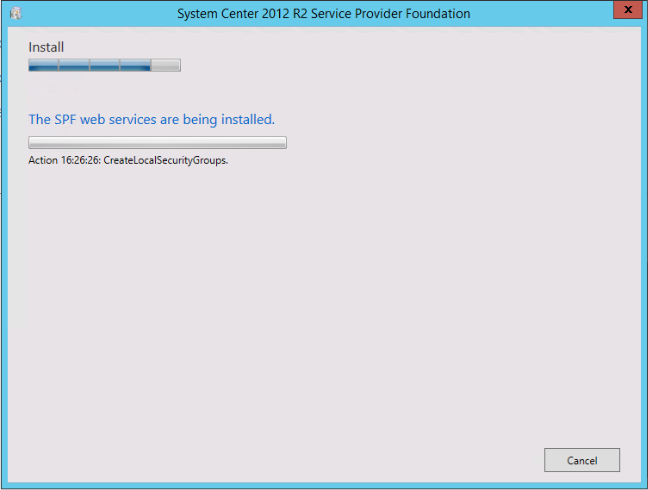This screenshot has height=490, width=648.
Task: Cancel the SPF installation
Action: coord(582,460)
